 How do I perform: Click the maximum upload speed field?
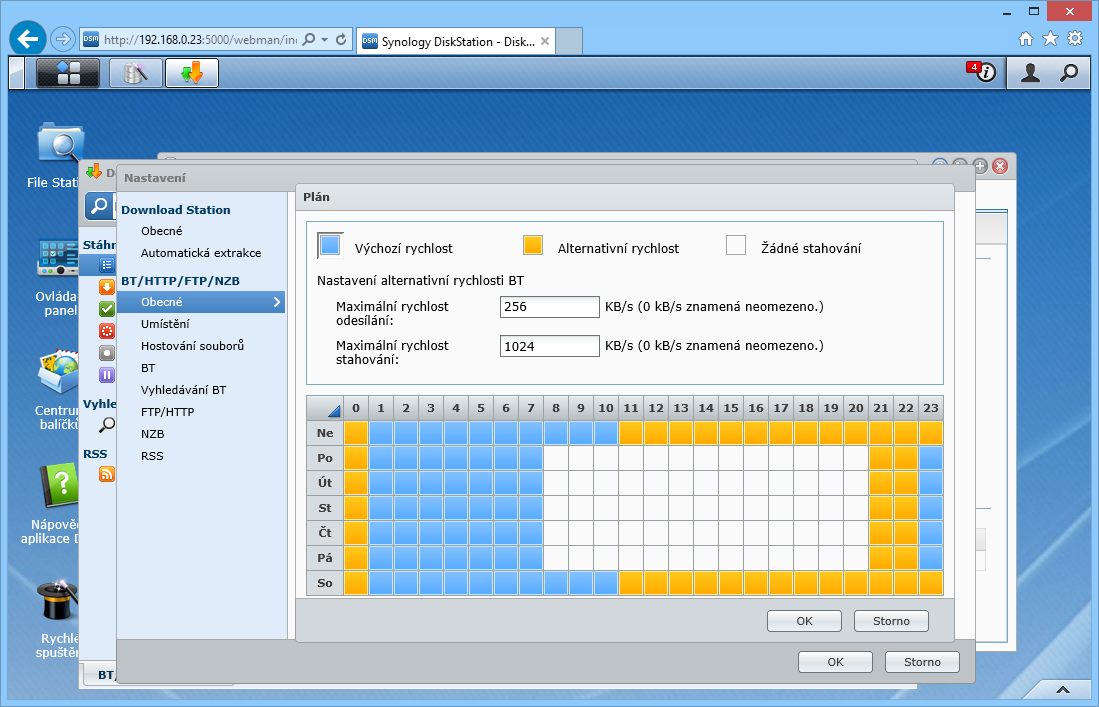pyautogui.click(x=549, y=306)
